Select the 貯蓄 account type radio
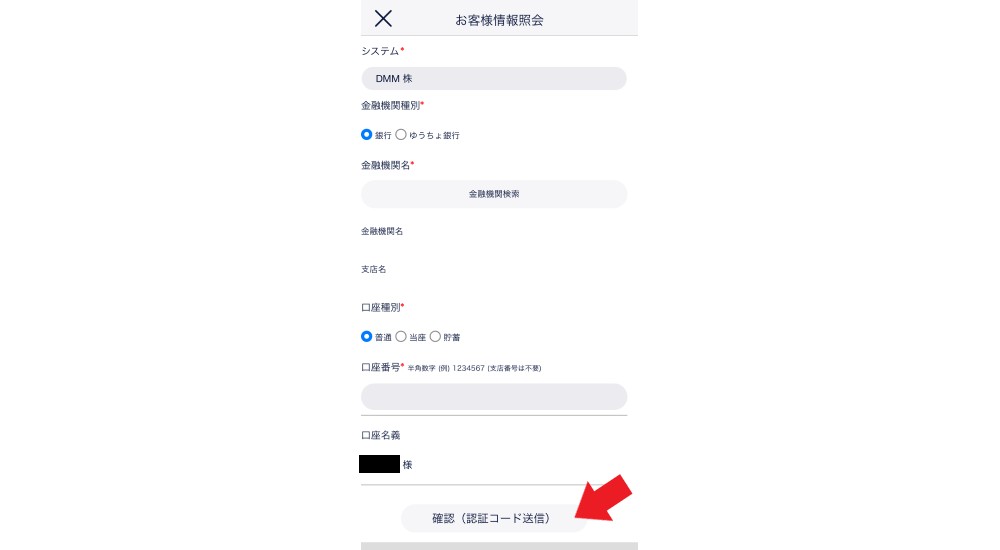Viewport: 1000px width, 550px height. (x=435, y=336)
